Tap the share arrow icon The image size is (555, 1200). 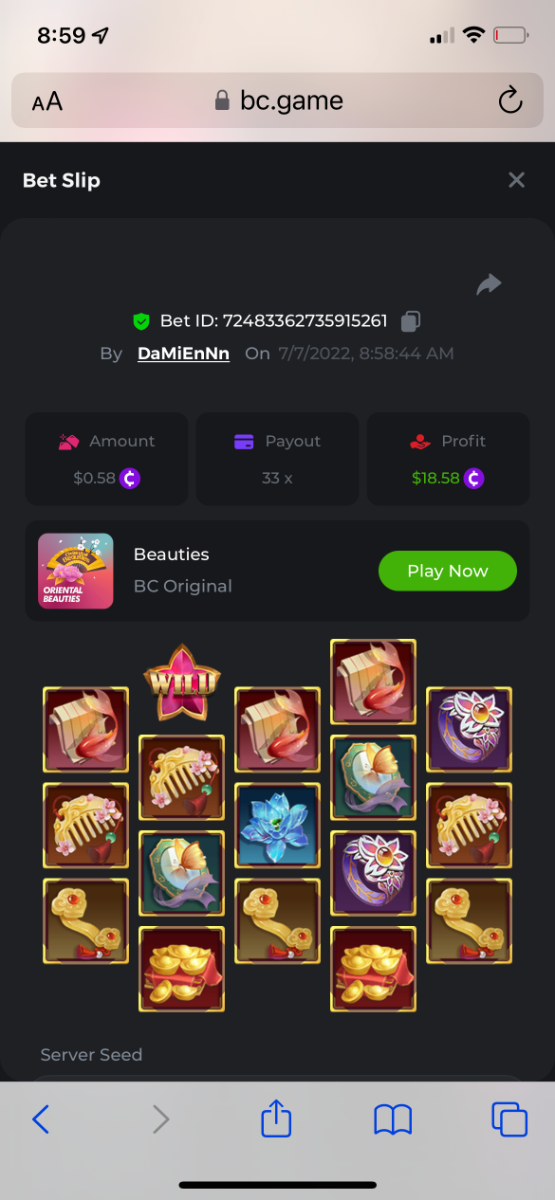pyautogui.click(x=488, y=285)
